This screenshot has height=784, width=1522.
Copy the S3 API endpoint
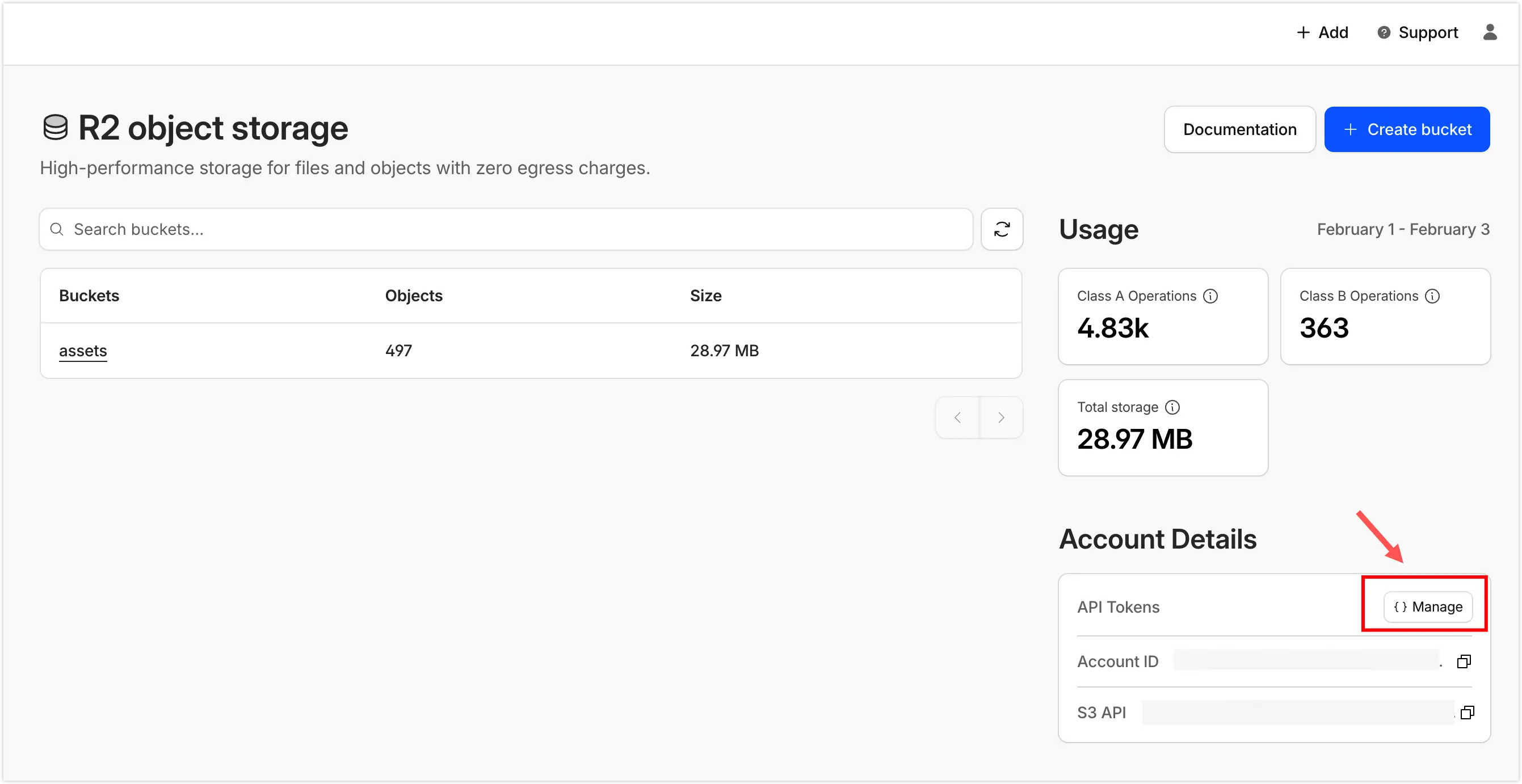click(1467, 713)
